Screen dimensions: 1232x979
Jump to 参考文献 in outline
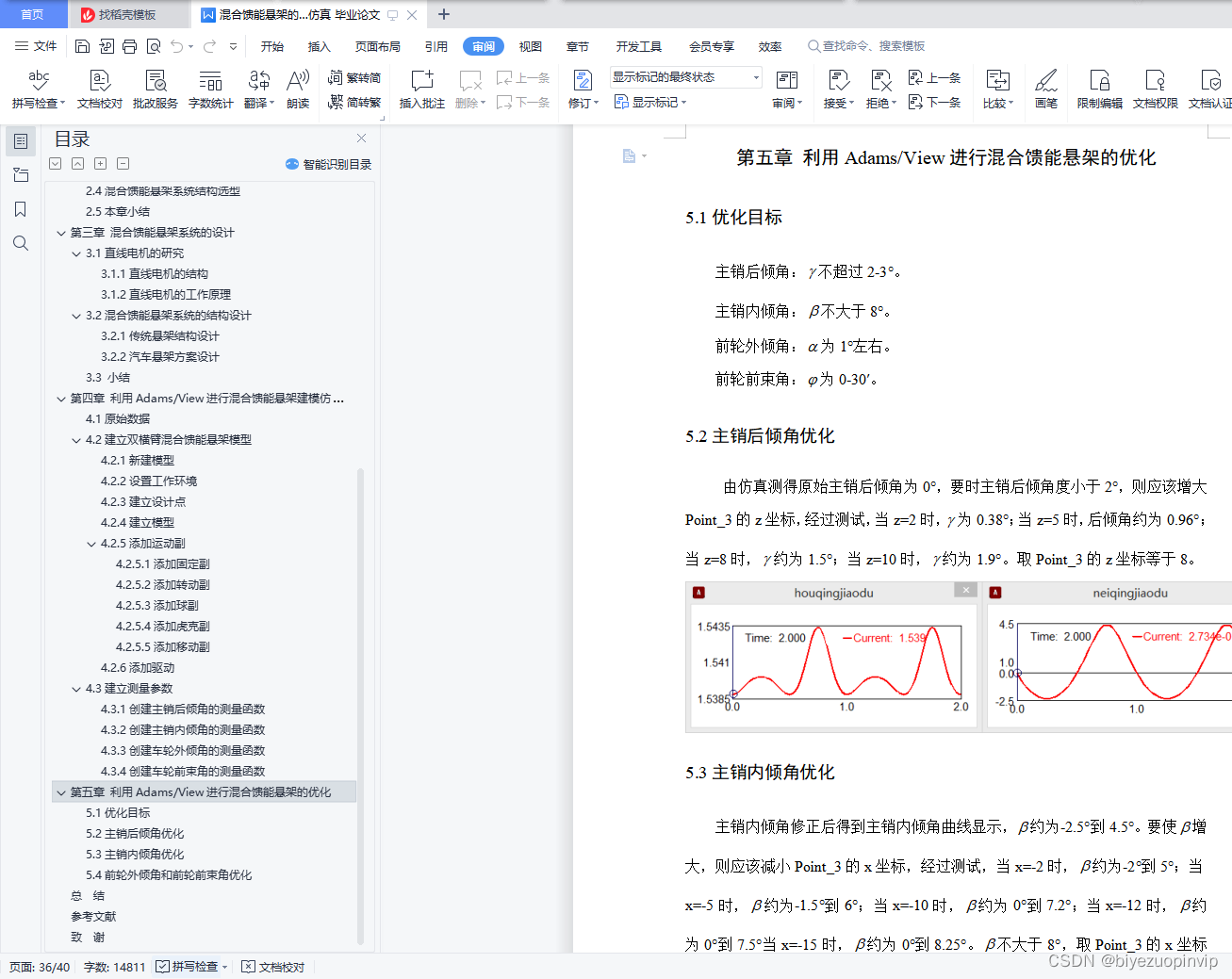tap(93, 917)
